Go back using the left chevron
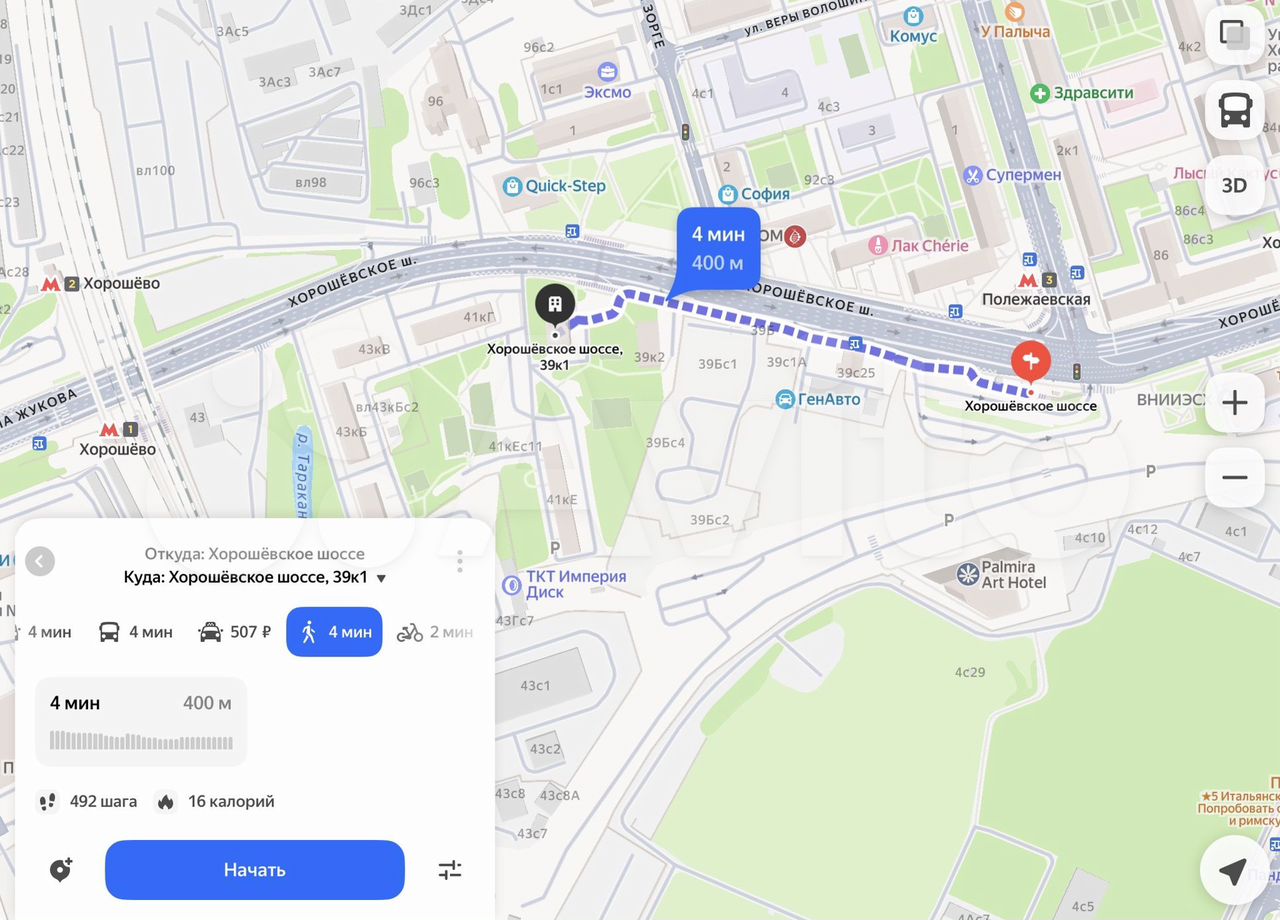The width and height of the screenshot is (1280, 920). pos(40,562)
